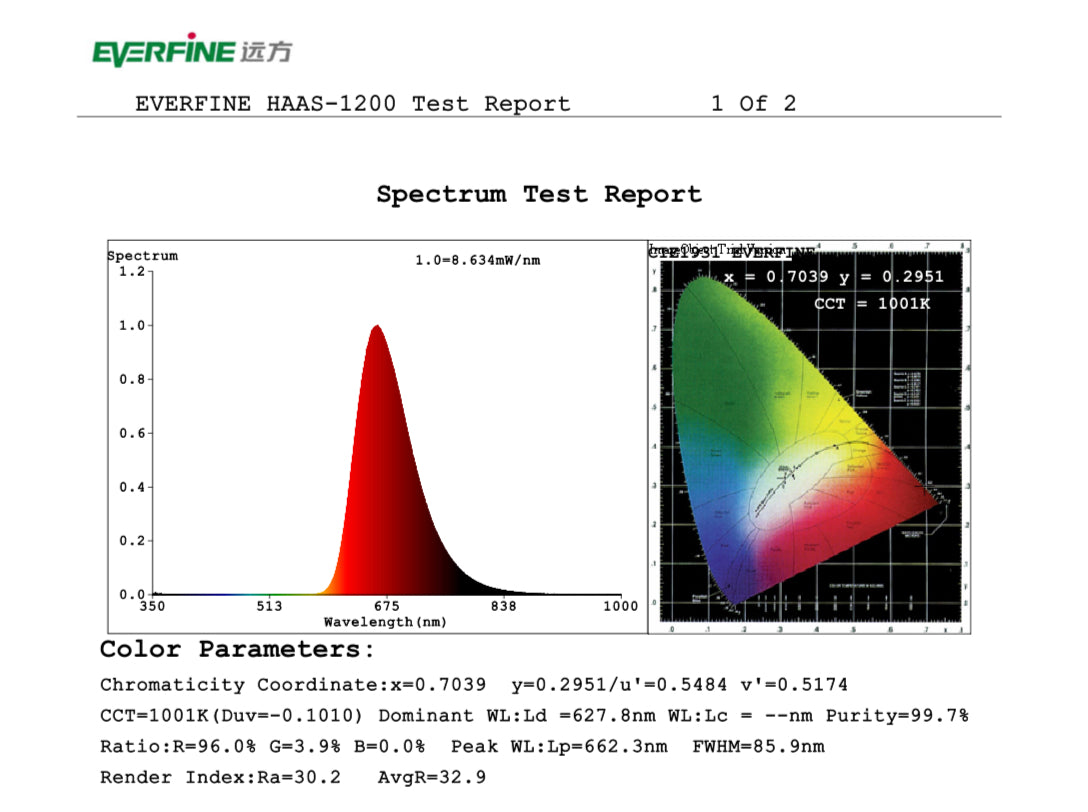Click the 'Color Parameters:' section heading
This screenshot has height=812, width=1088.
(x=237, y=650)
